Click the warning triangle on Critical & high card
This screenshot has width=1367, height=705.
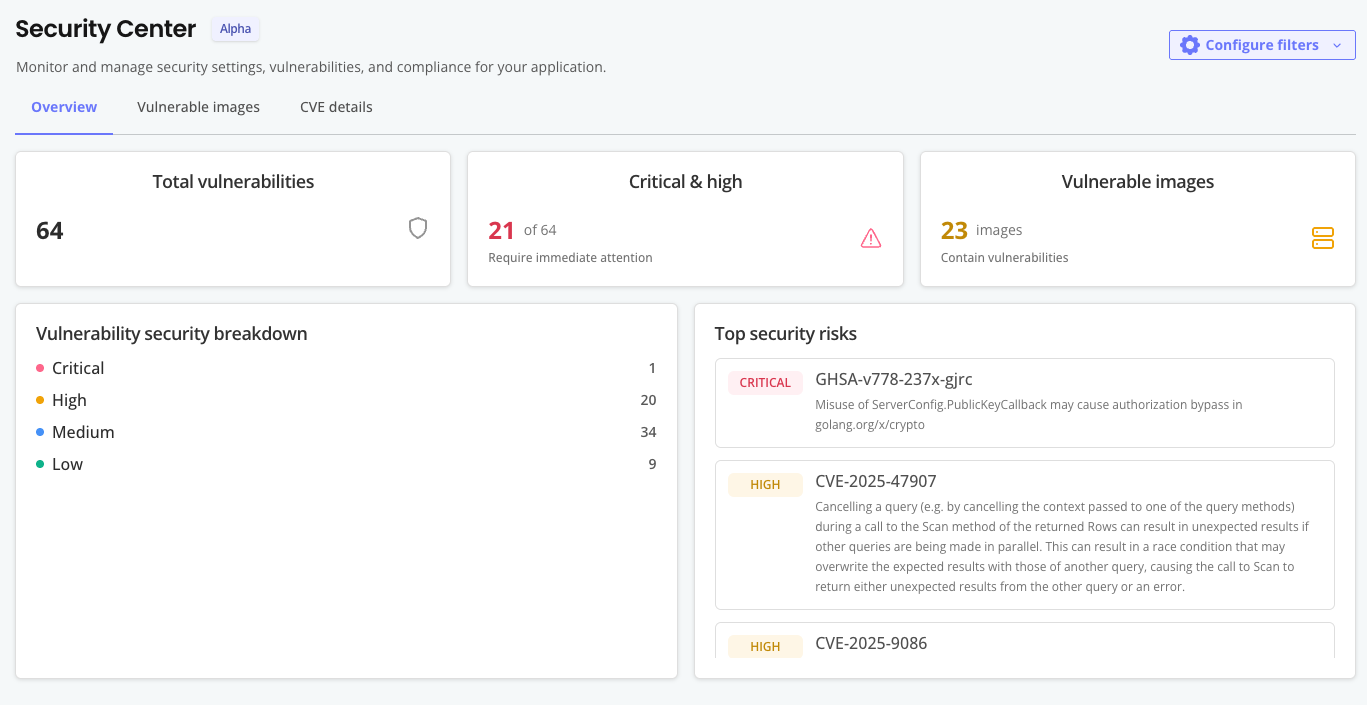[x=871, y=238]
